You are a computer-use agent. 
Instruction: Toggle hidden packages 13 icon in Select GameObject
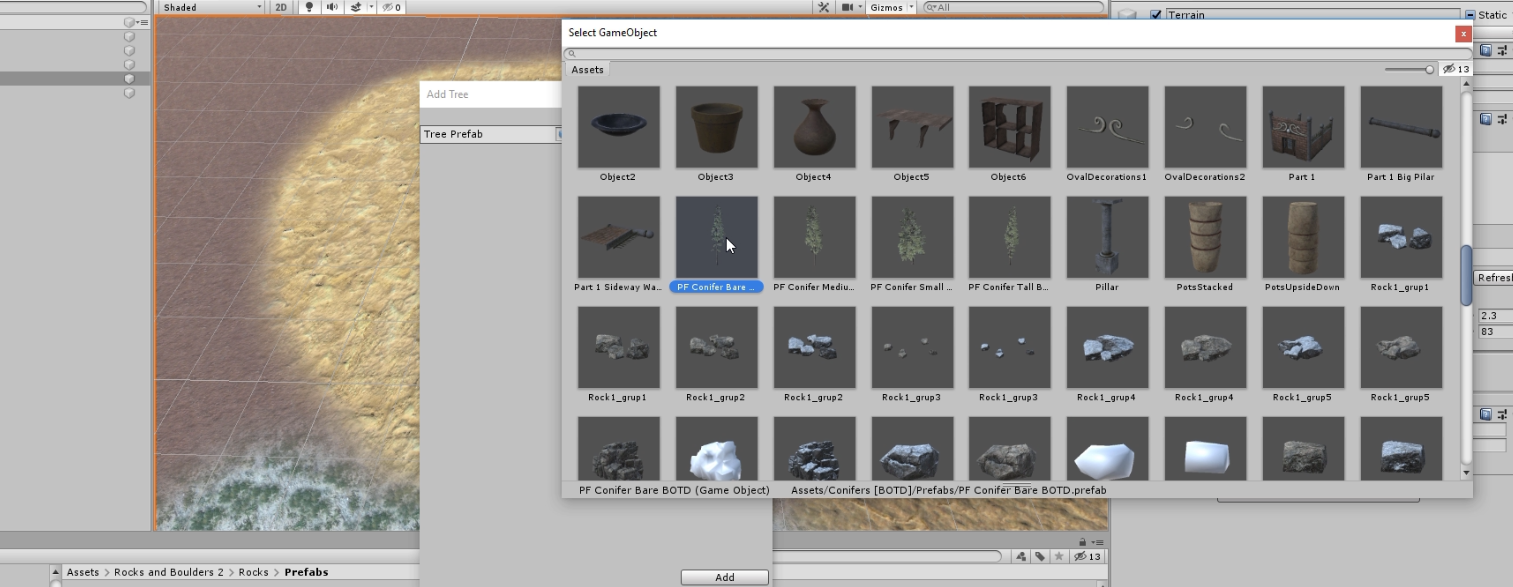1456,69
